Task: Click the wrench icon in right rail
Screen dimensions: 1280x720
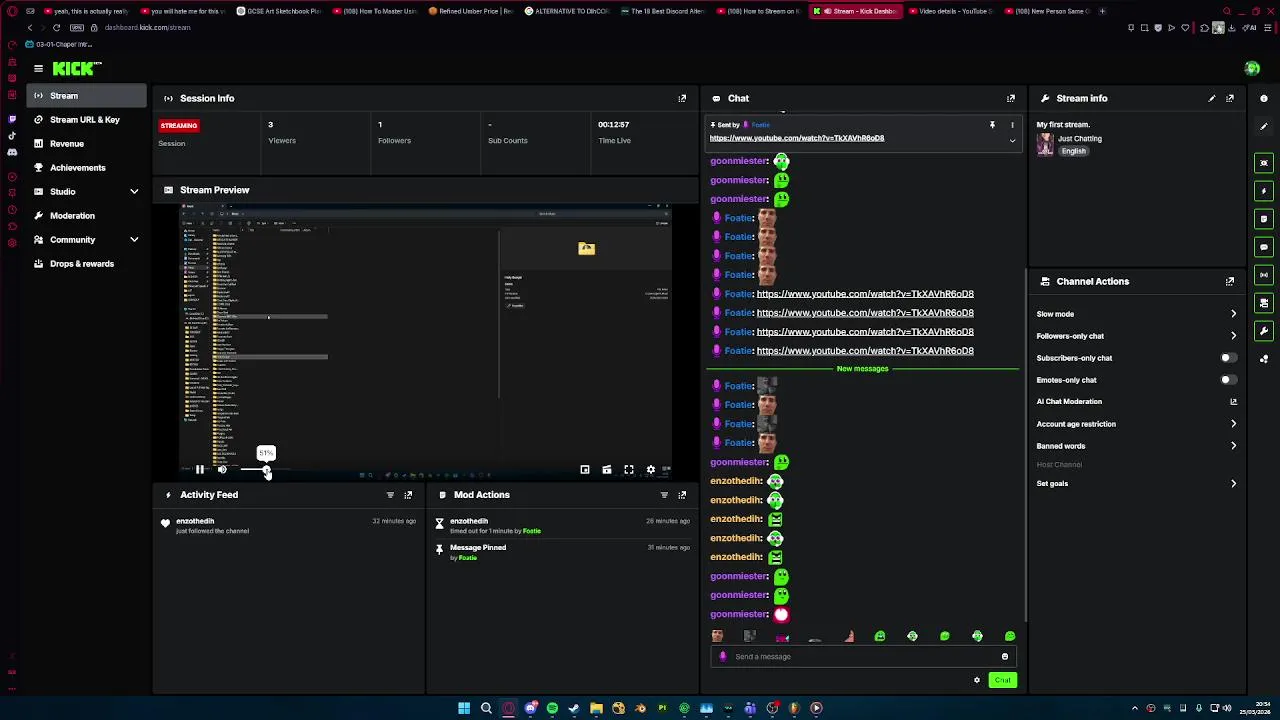Action: [1264, 331]
